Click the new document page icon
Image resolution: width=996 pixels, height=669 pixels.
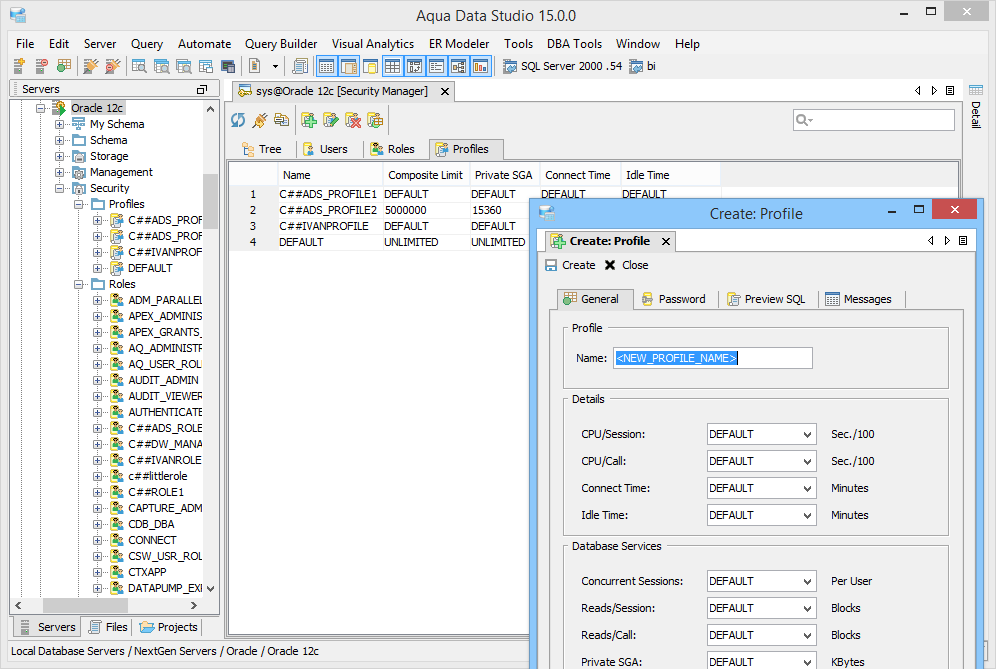coord(255,66)
